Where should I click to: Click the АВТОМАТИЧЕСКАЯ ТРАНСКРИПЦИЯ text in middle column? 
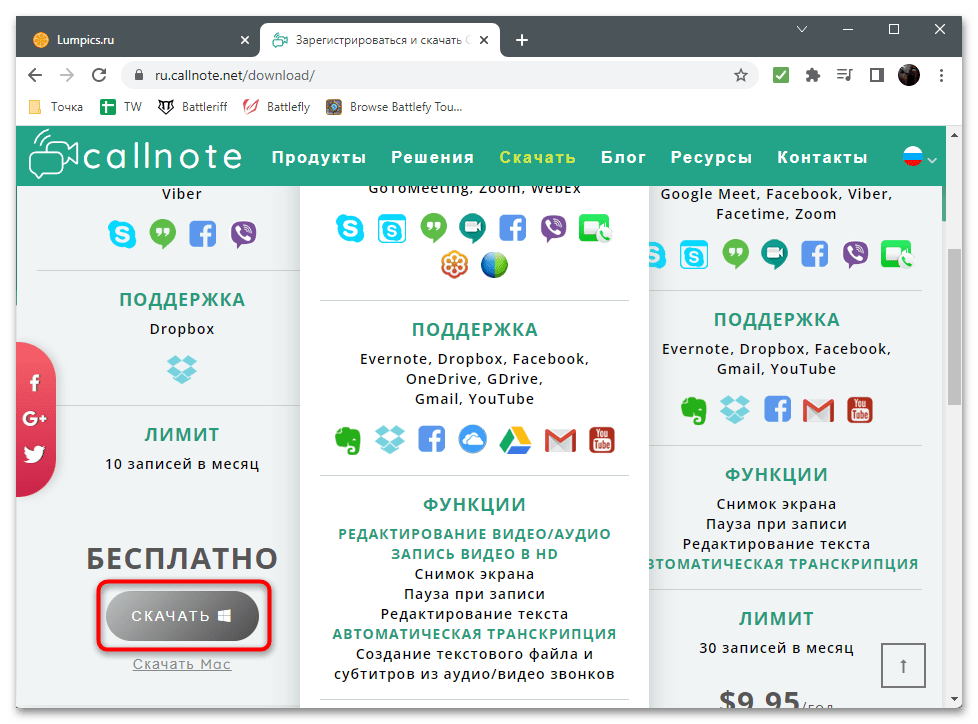click(x=474, y=634)
